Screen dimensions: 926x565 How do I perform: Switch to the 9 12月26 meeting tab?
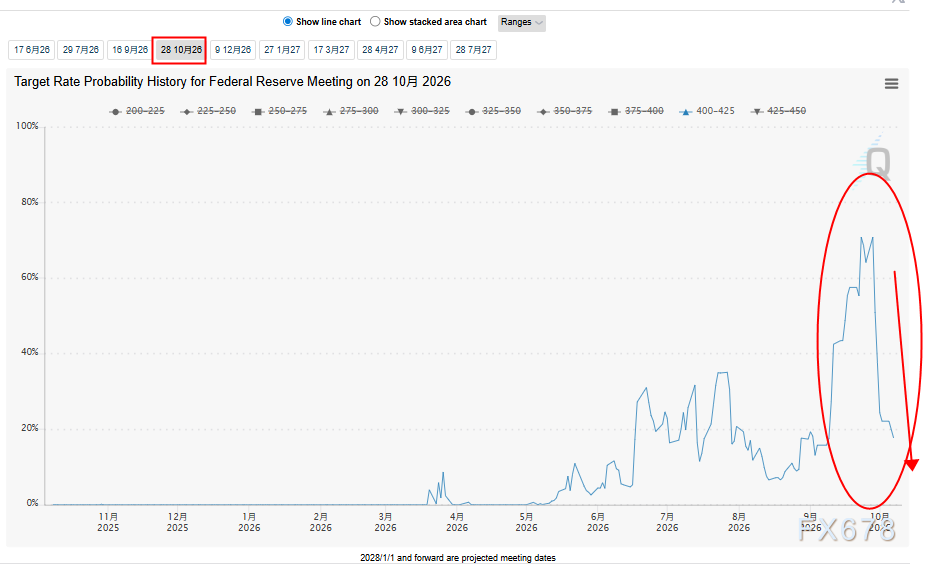pos(233,50)
